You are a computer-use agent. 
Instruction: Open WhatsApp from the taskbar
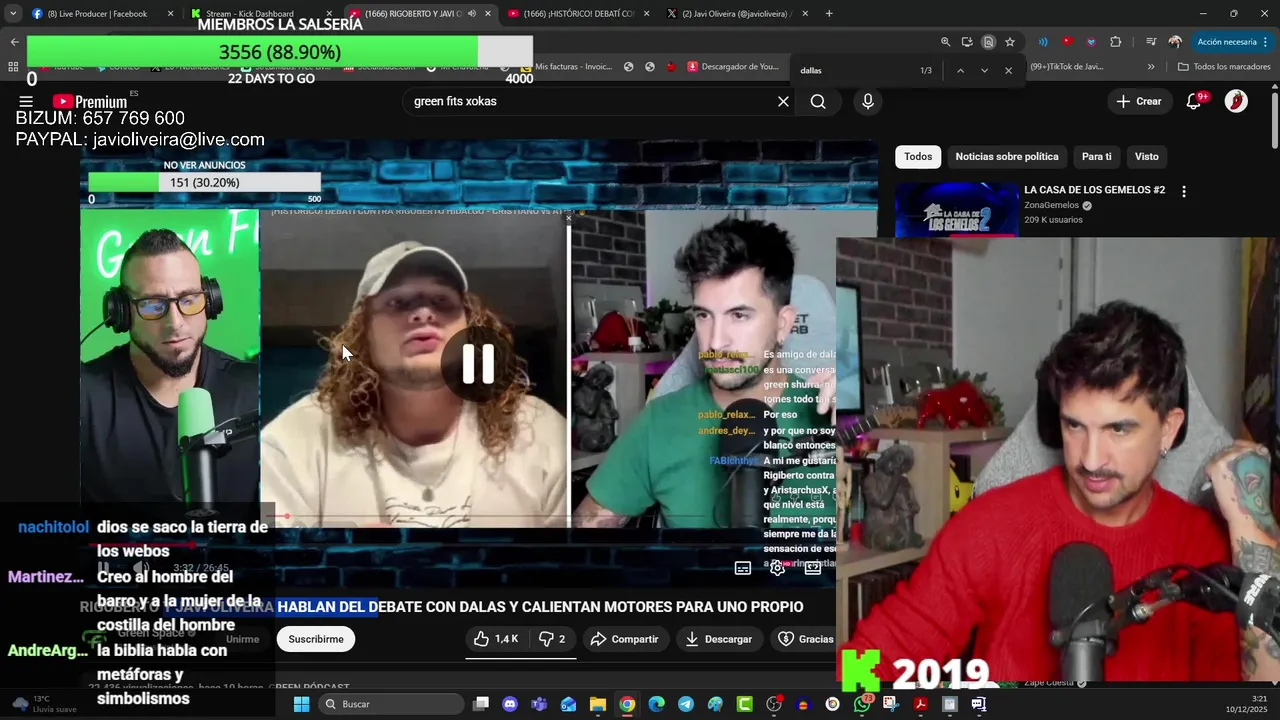862,704
